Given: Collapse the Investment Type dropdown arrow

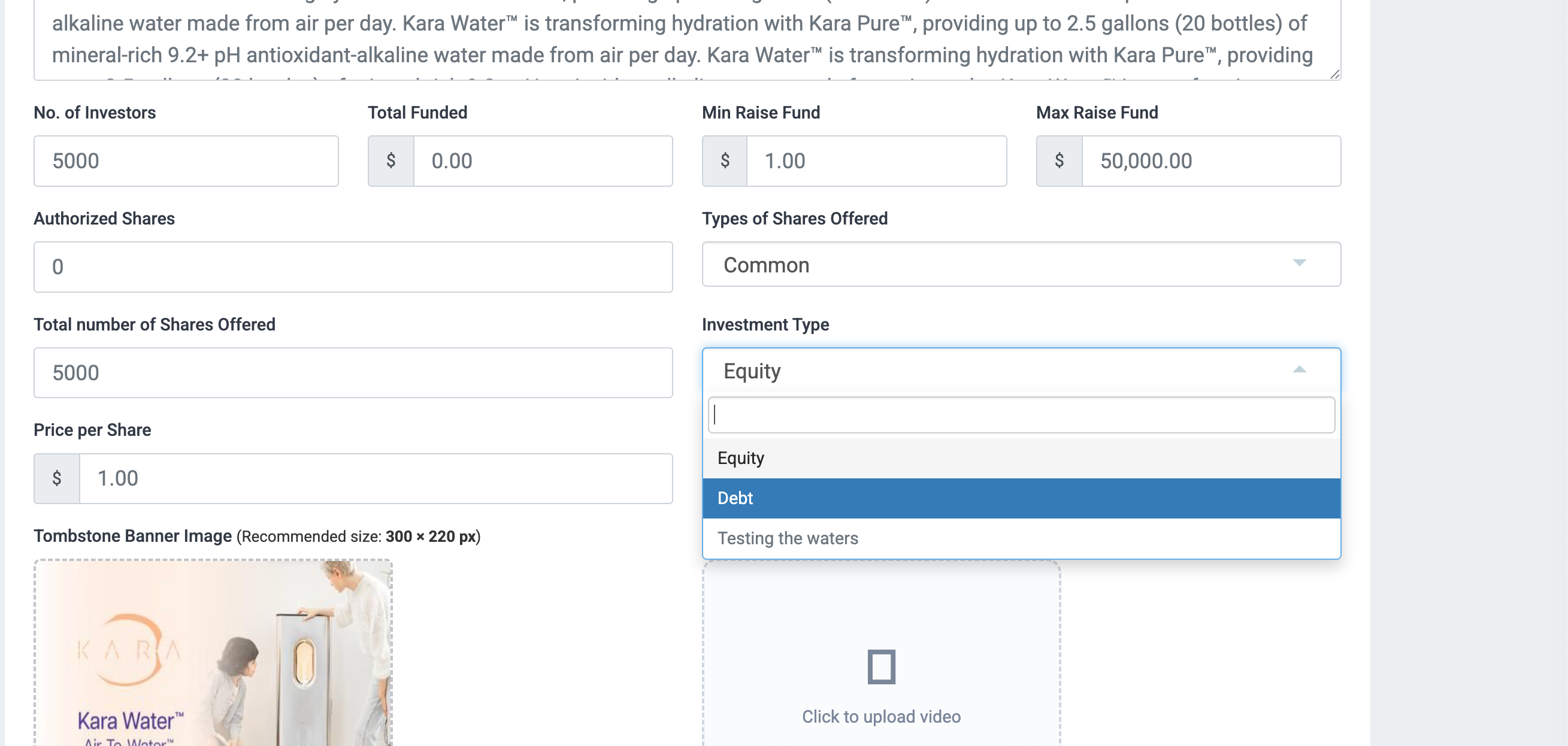Looking at the screenshot, I should [1299, 369].
